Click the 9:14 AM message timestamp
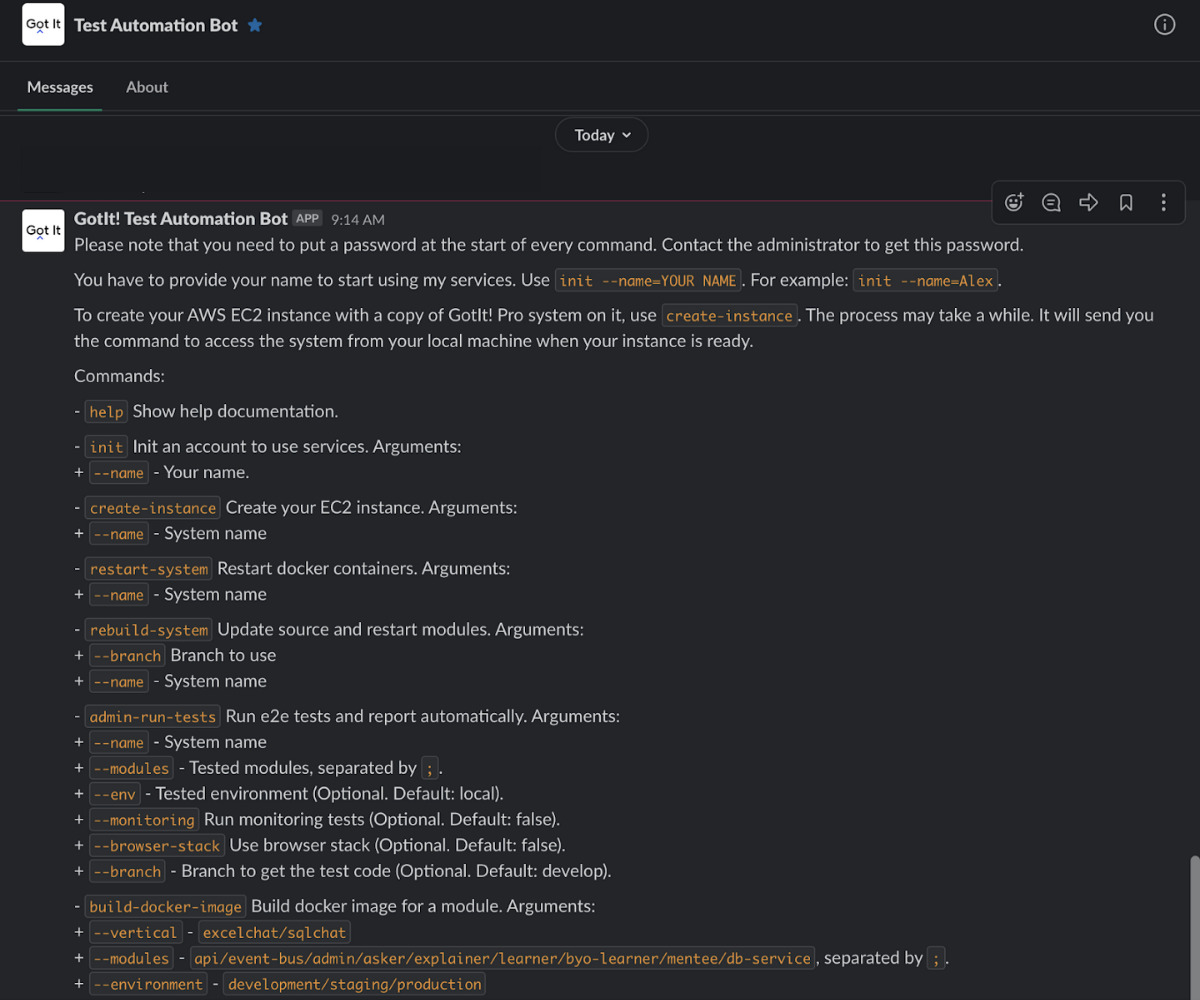Screen dimensions: 1200x1000 tap(357, 219)
